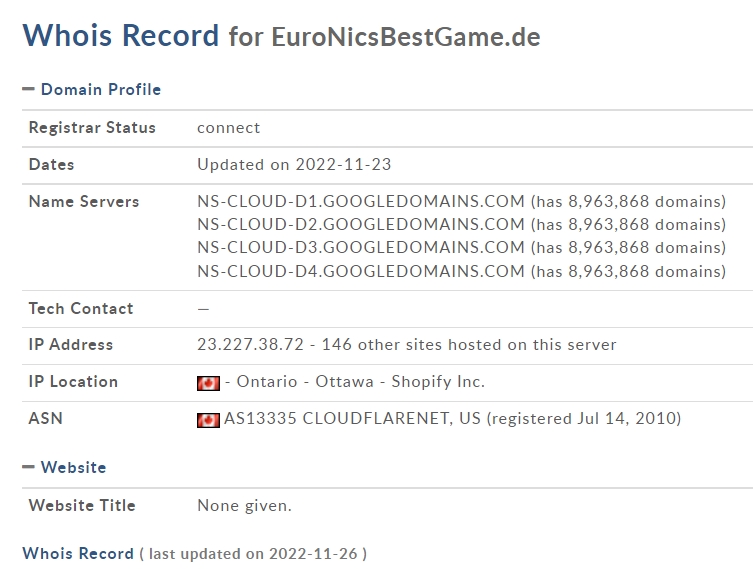Open NS-CLOUD-D4.GOOGLEDOMAINS.COM name server
This screenshot has height=569, width=753.
click(361, 271)
